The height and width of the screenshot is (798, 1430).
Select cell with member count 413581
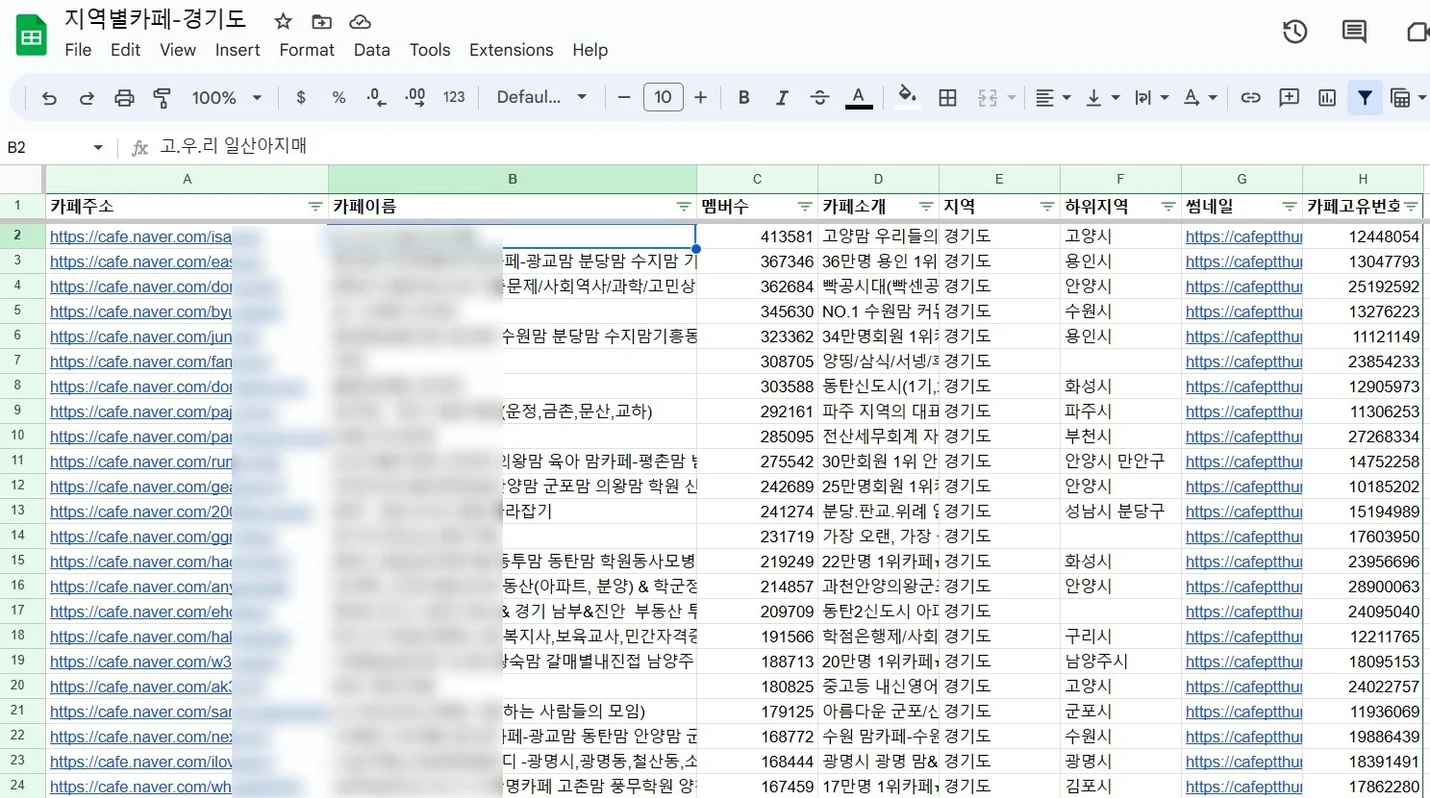[757, 237]
